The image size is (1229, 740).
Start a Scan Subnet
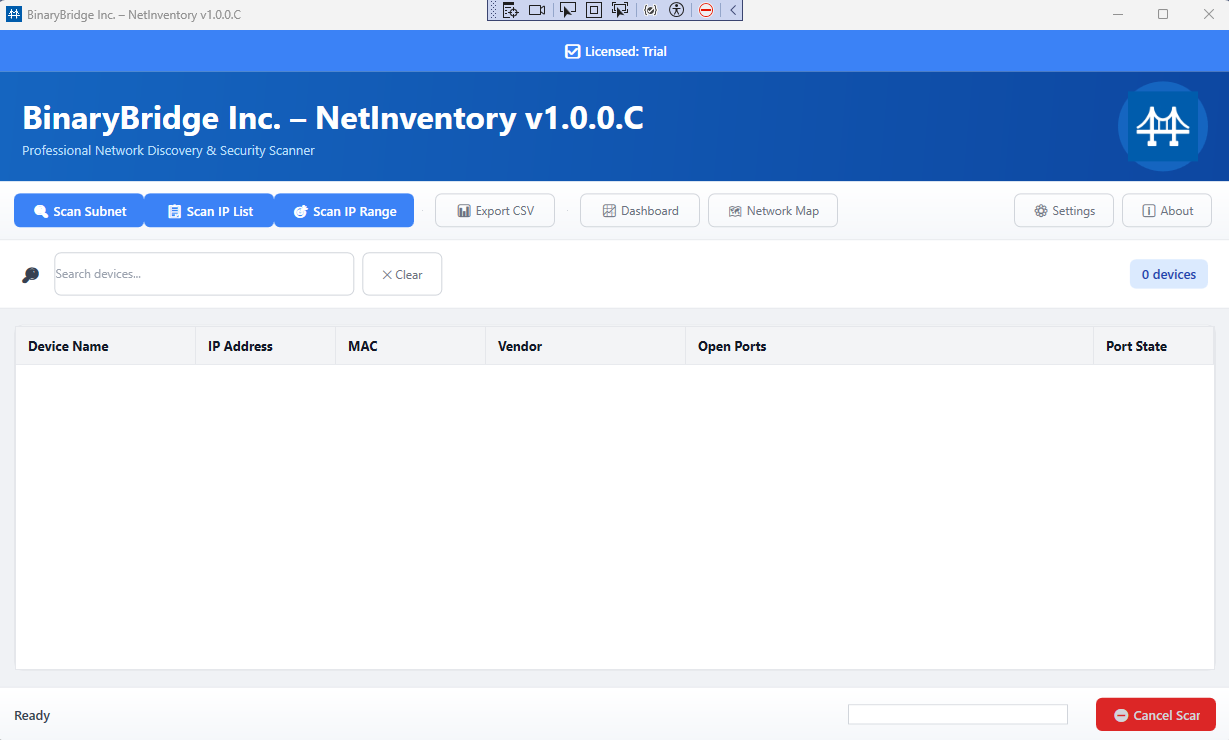(79, 210)
